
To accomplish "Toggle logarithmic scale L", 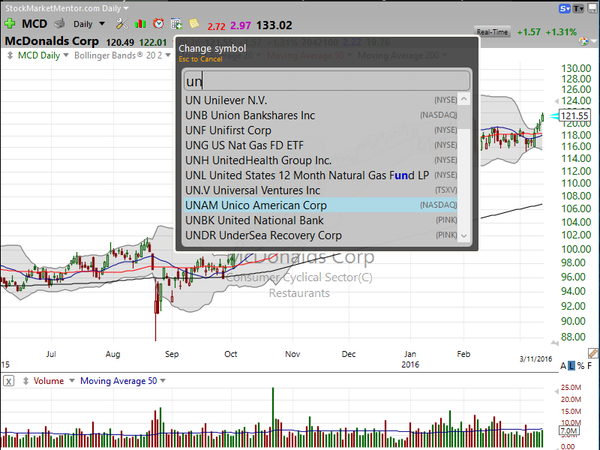I will [571, 366].
